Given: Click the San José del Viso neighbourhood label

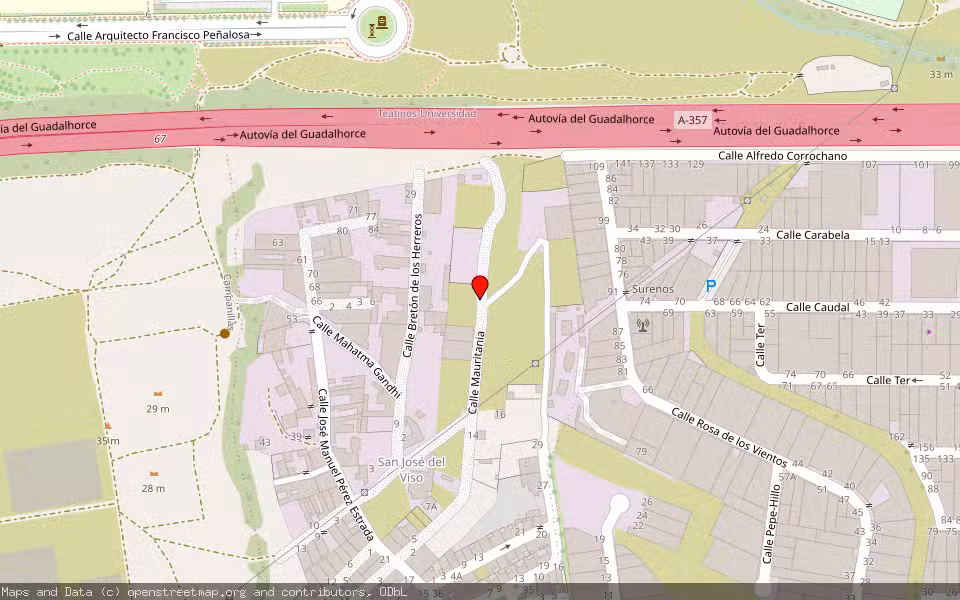Looking at the screenshot, I should 411,470.
